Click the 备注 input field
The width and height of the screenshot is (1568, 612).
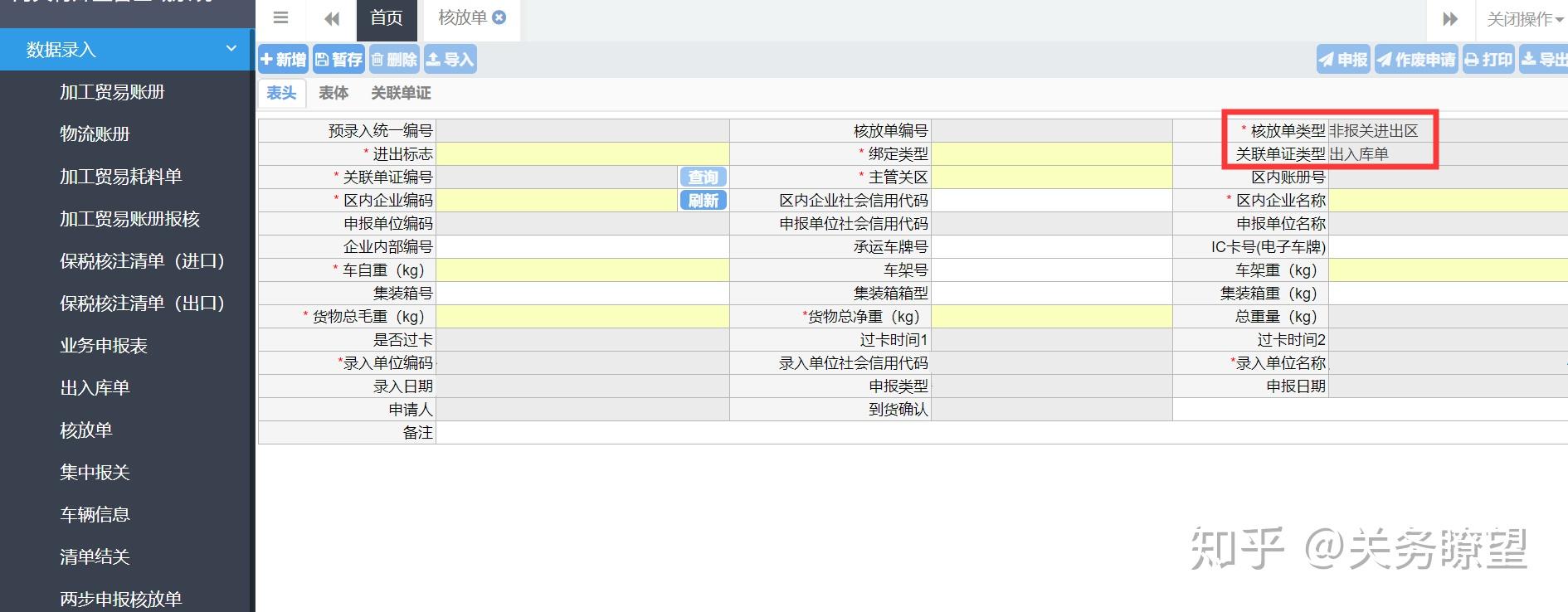[x=1001, y=433]
